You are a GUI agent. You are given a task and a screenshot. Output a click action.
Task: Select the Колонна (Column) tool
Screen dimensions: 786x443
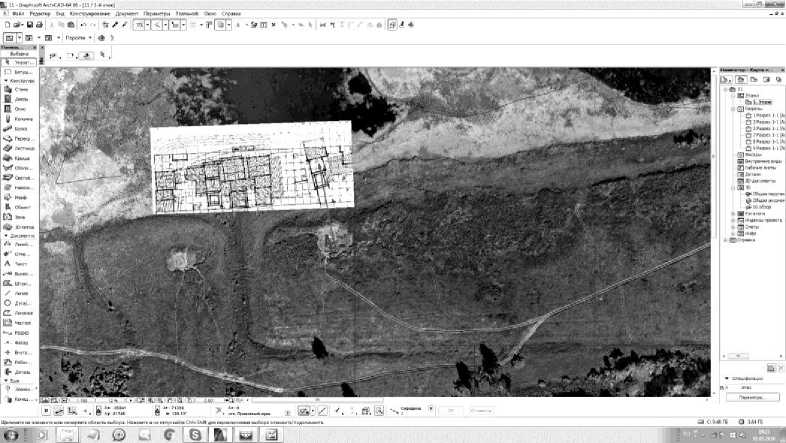click(x=19, y=119)
